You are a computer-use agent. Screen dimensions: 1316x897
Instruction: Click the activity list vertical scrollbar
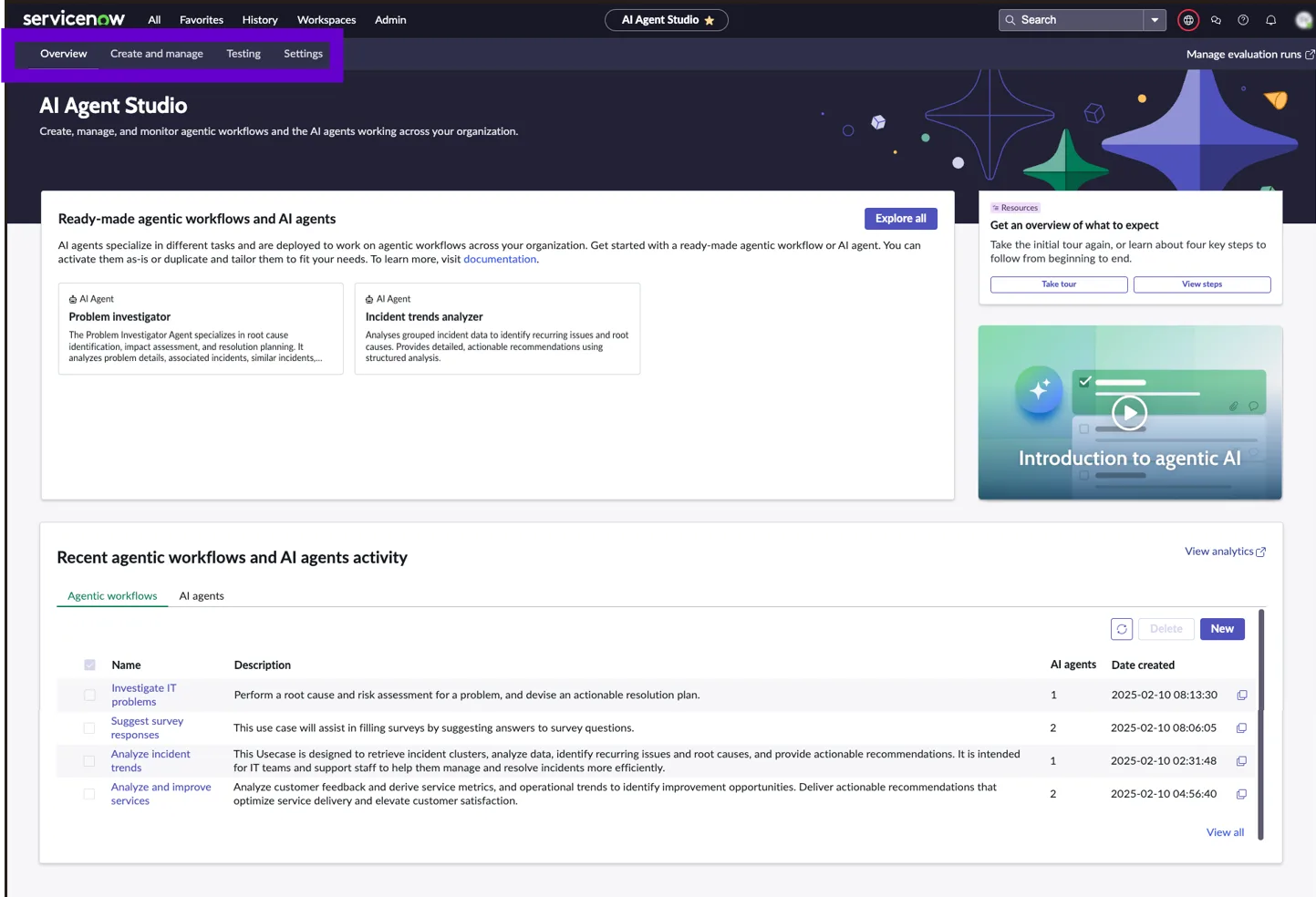coord(1261,725)
